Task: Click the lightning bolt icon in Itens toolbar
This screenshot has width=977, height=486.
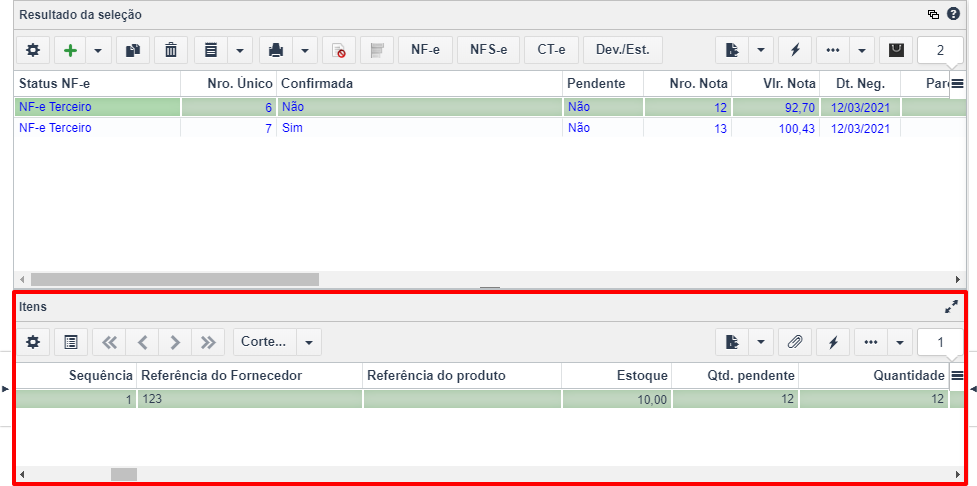Action: (x=832, y=342)
